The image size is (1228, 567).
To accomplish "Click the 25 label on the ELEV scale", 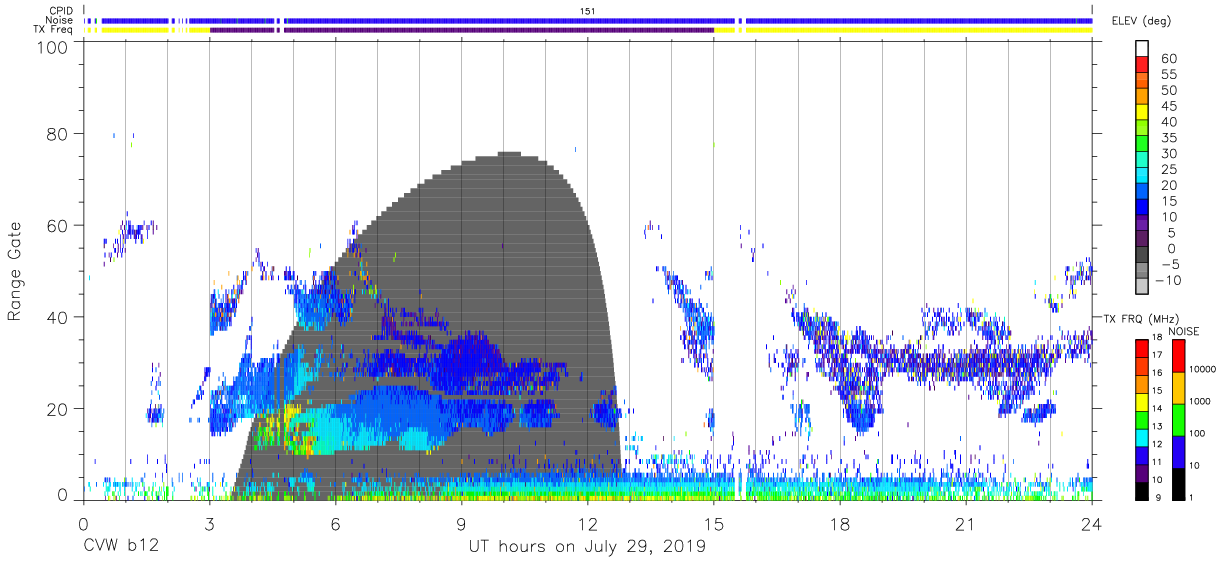I will 1168,169.
